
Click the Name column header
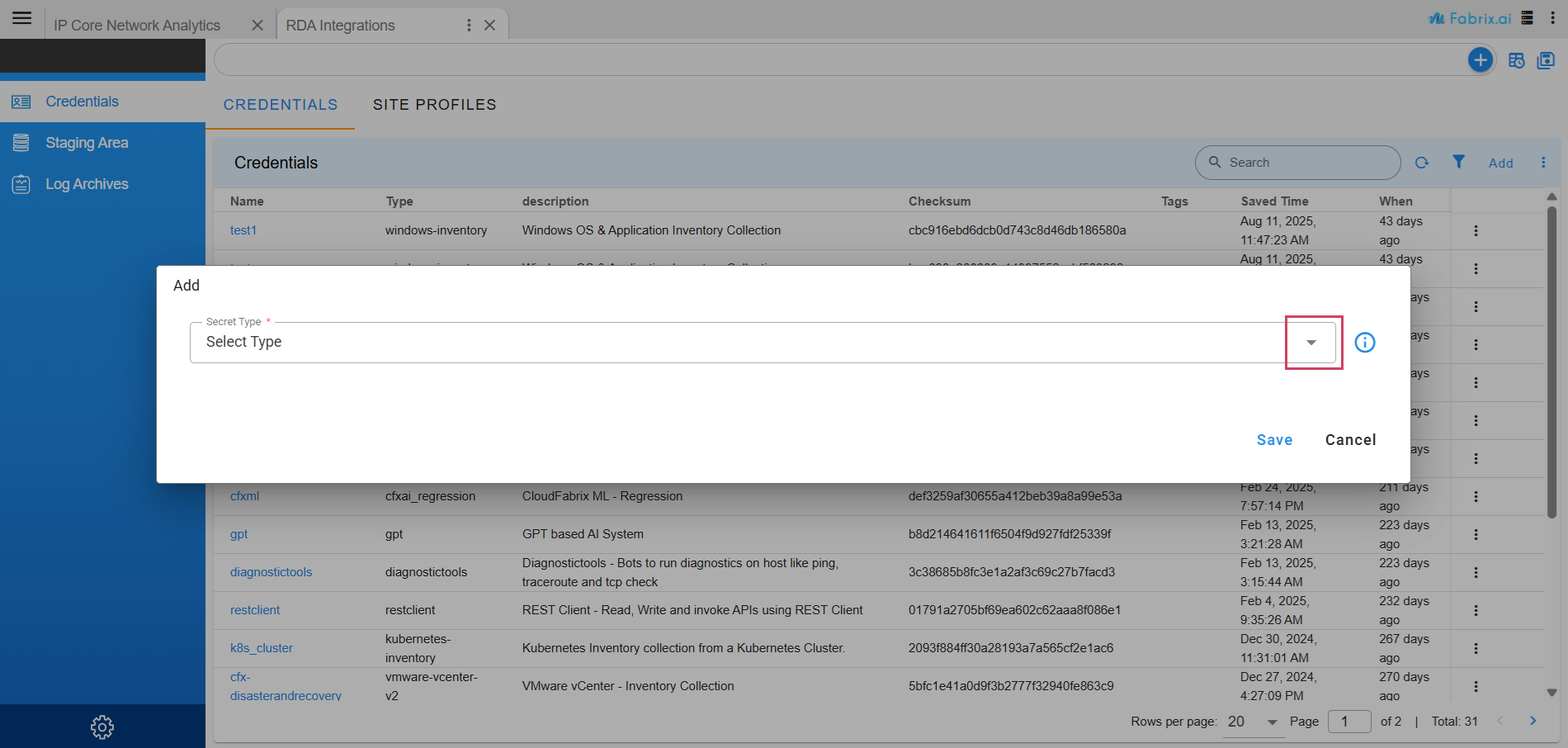pyautogui.click(x=247, y=201)
